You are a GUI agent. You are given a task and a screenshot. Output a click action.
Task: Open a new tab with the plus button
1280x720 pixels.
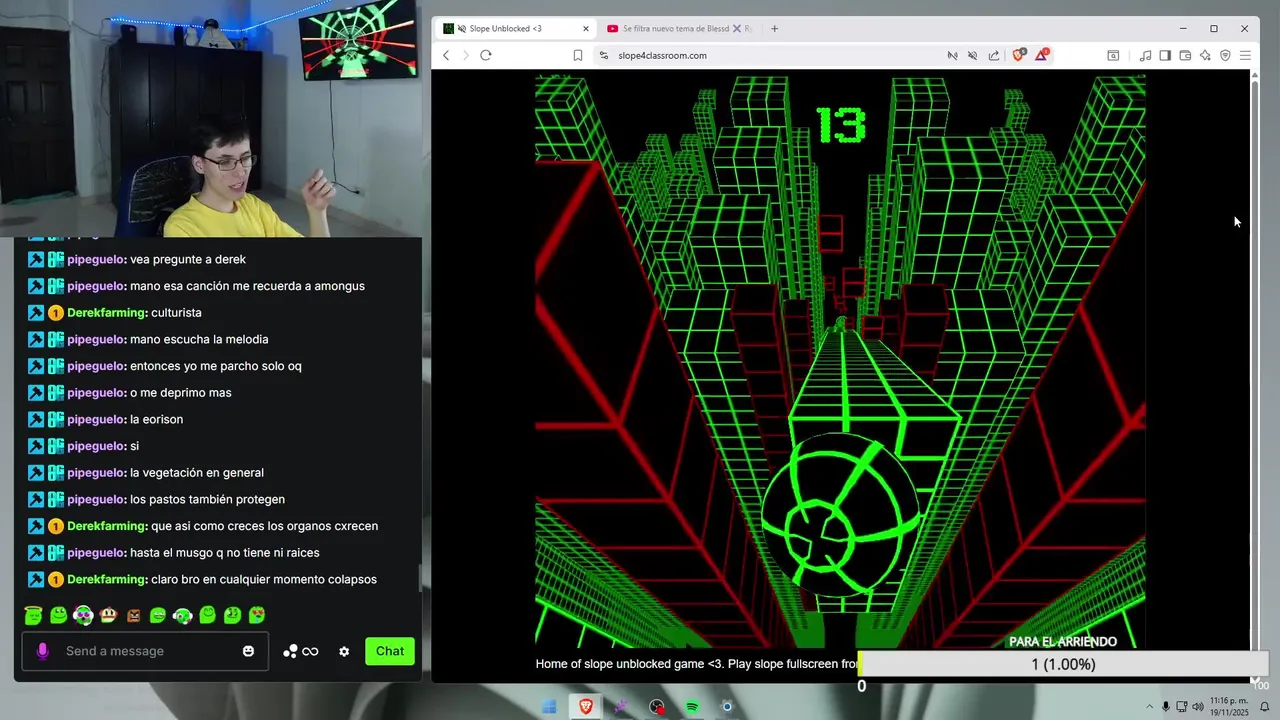774,28
